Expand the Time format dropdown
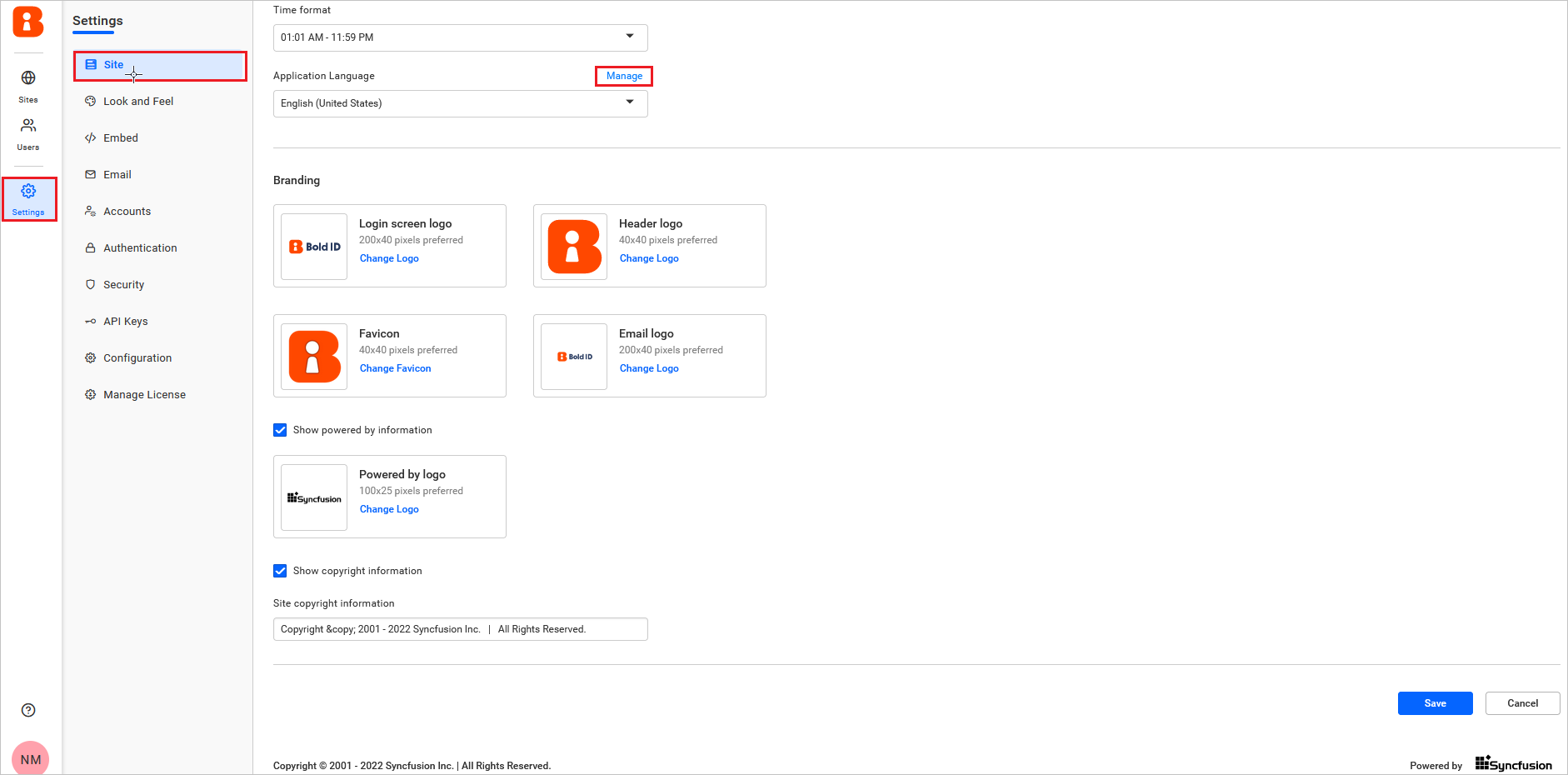 coord(460,37)
